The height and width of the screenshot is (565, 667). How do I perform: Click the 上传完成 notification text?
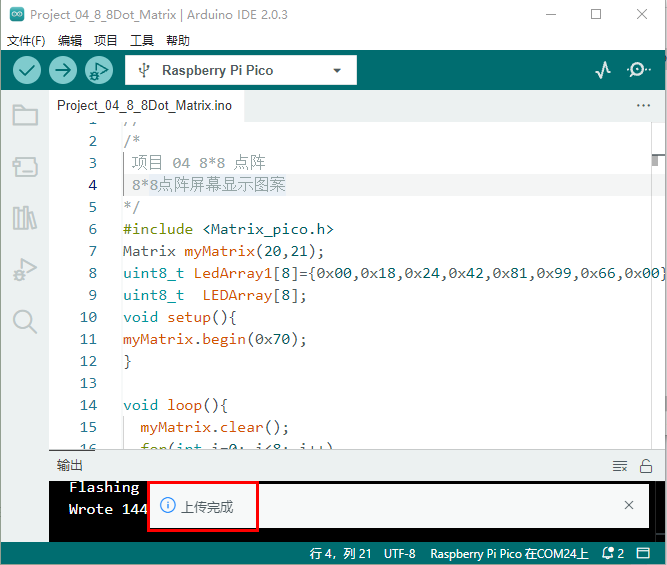coord(207,506)
